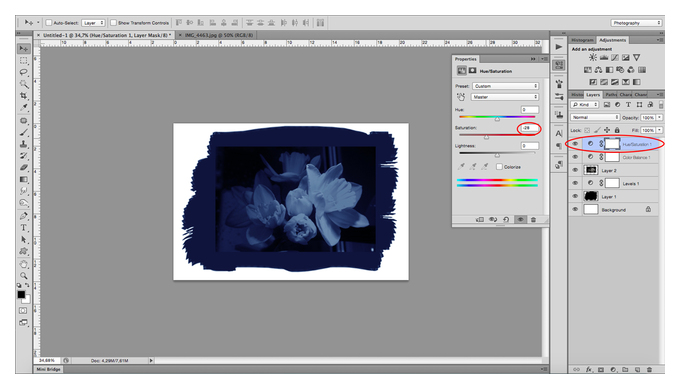Select the Pen tool

[23, 216]
